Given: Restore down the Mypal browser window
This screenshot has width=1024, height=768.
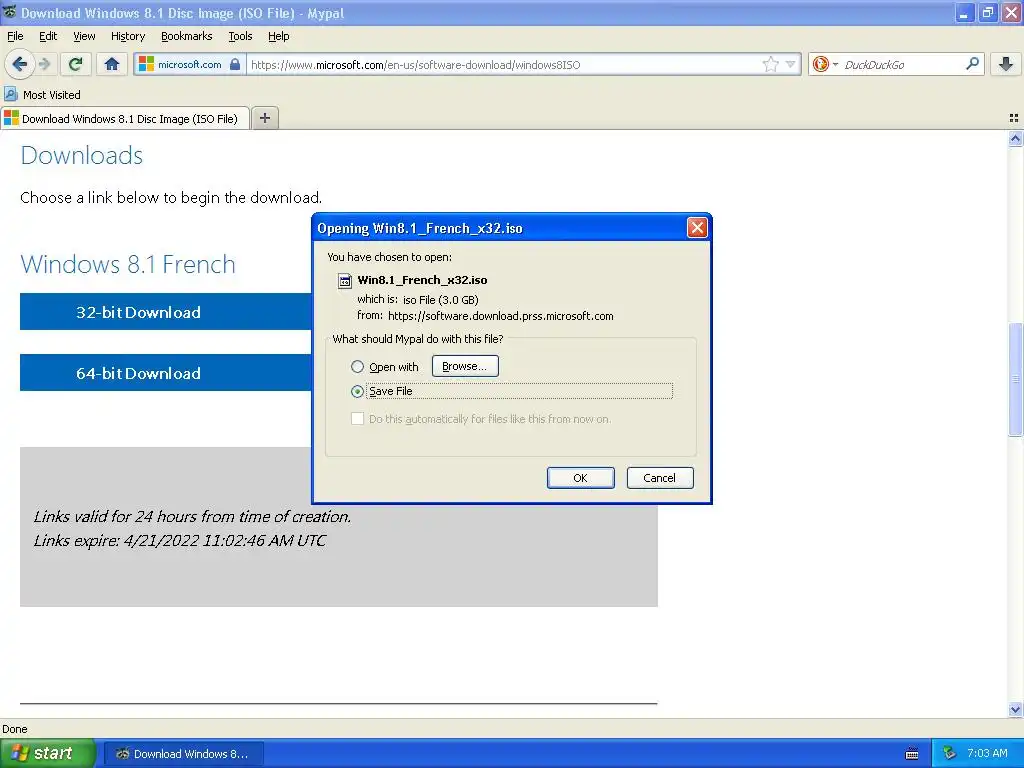Looking at the screenshot, I should click(x=987, y=12).
